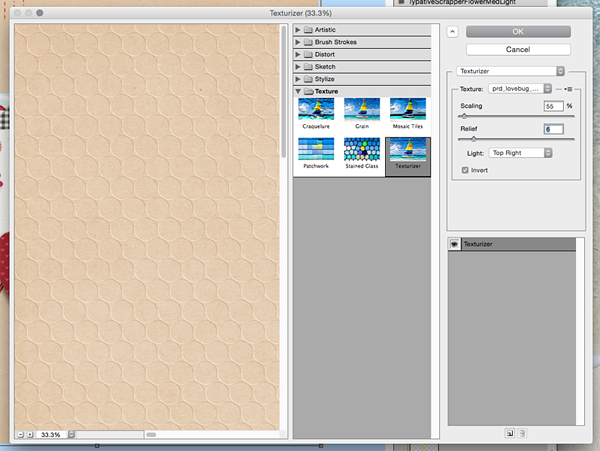The width and height of the screenshot is (600, 451).
Task: Zoom in preview with plus button
Action: pos(30,435)
